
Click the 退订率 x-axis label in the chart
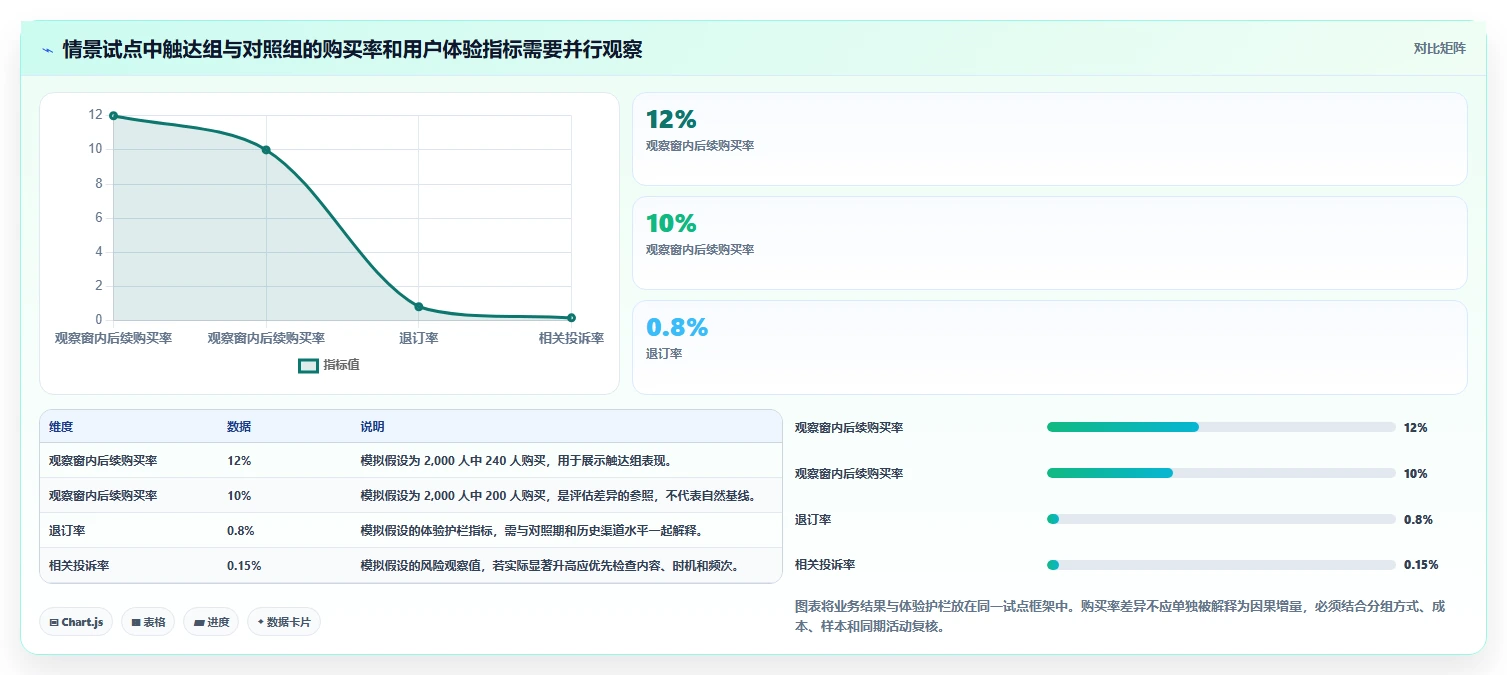pyautogui.click(x=419, y=338)
